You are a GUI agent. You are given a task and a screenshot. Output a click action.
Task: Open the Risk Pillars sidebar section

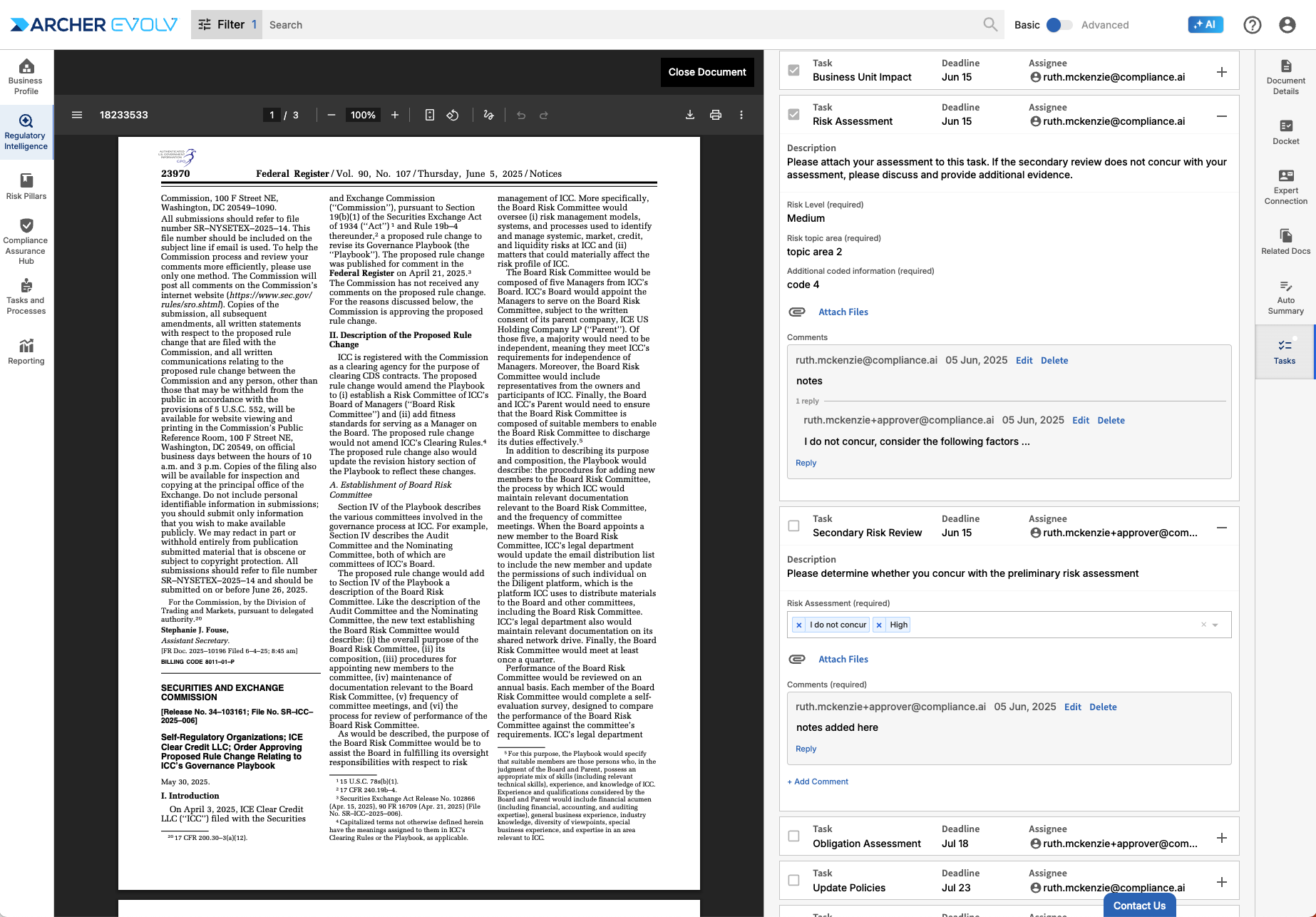point(26,187)
